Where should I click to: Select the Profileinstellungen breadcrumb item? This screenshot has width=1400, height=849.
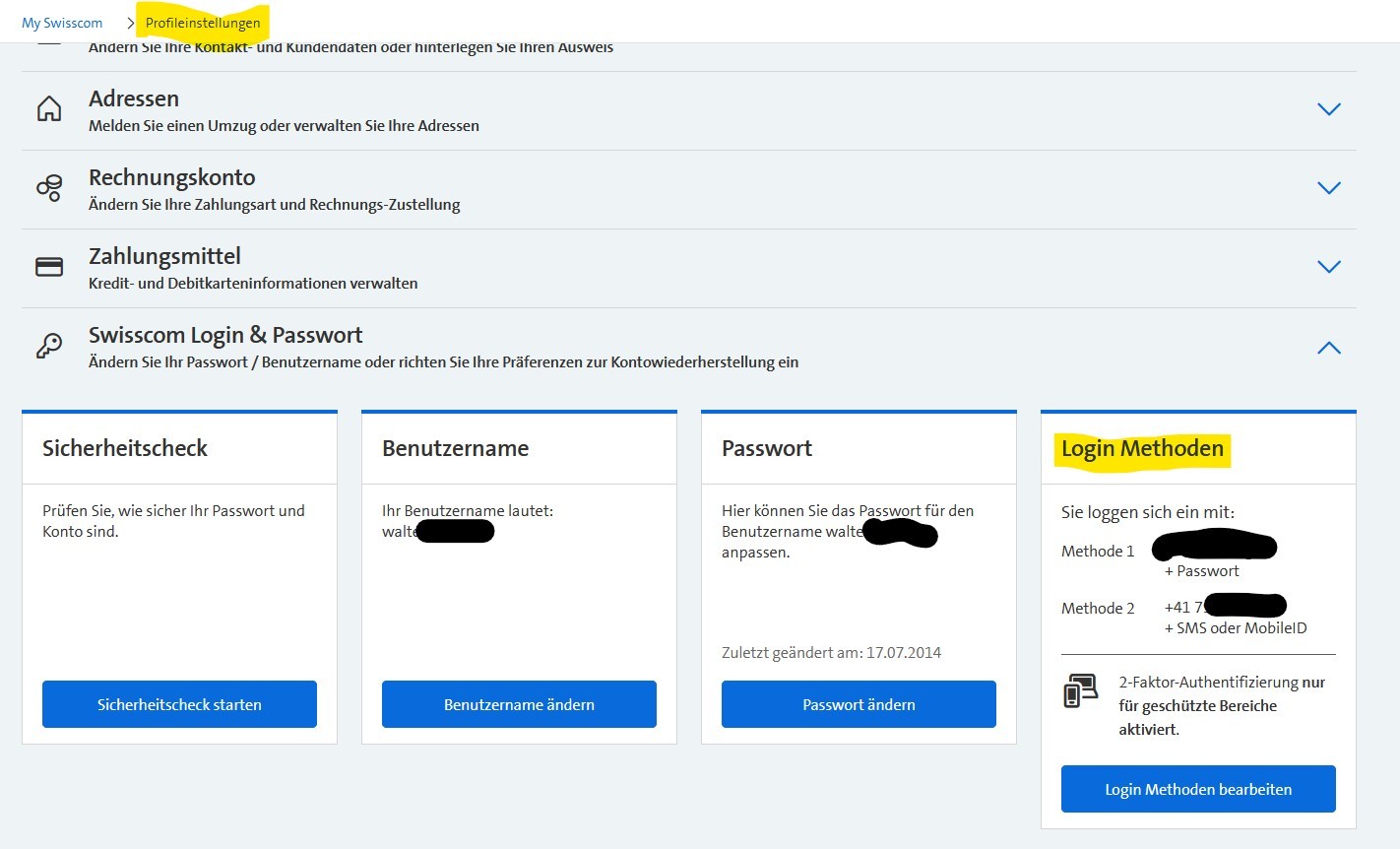(x=203, y=23)
